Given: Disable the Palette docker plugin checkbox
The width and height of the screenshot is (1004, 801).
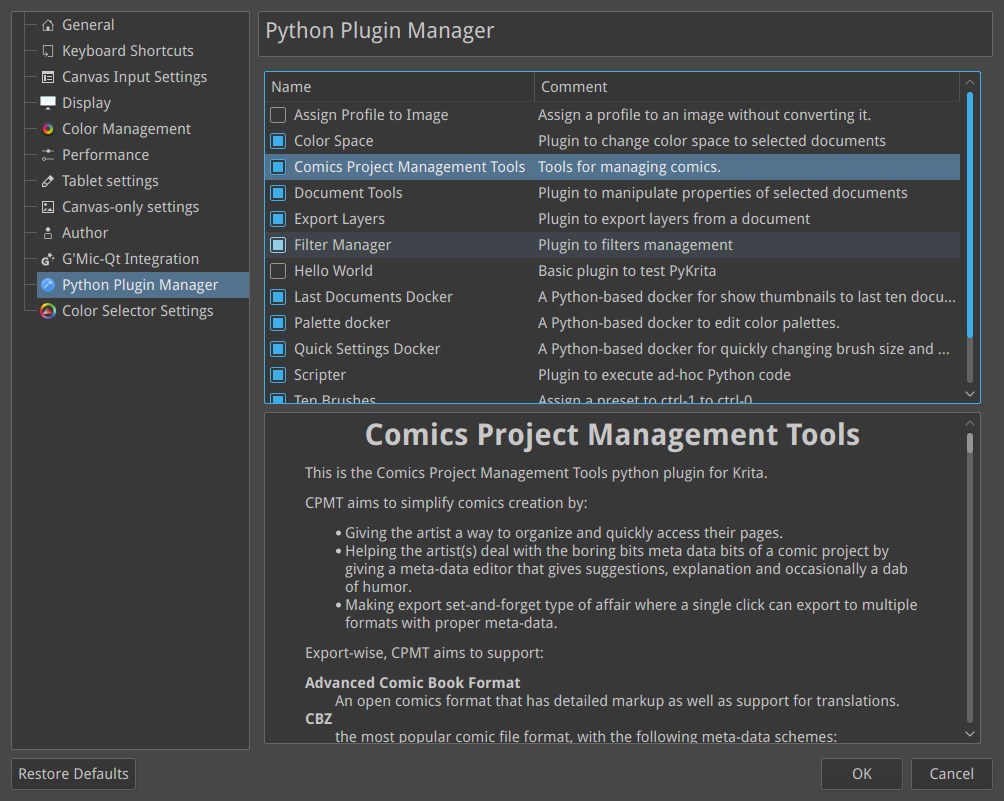Looking at the screenshot, I should tap(278, 323).
